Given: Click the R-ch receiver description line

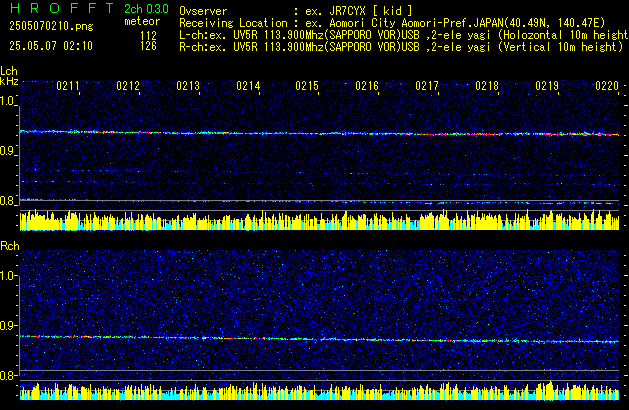Looking at the screenshot, I should click(x=401, y=47).
